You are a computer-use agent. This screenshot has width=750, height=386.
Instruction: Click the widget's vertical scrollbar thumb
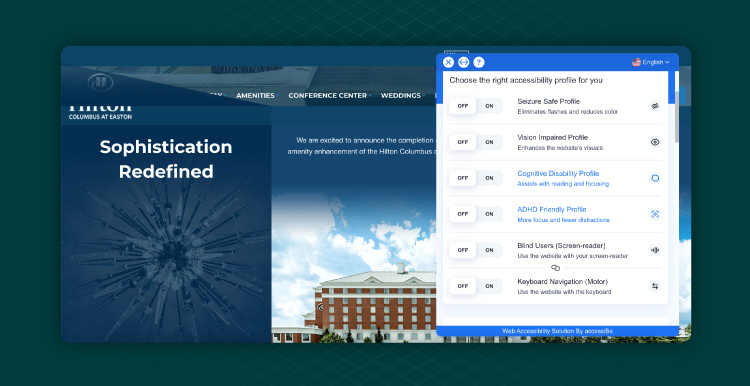click(x=676, y=117)
